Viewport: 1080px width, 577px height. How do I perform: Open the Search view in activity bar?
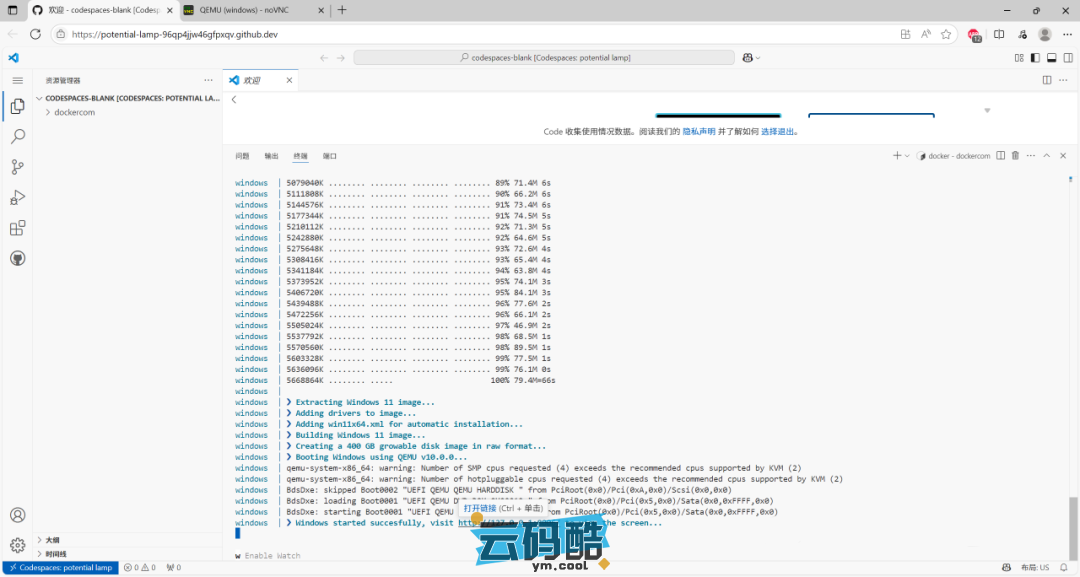tap(17, 136)
